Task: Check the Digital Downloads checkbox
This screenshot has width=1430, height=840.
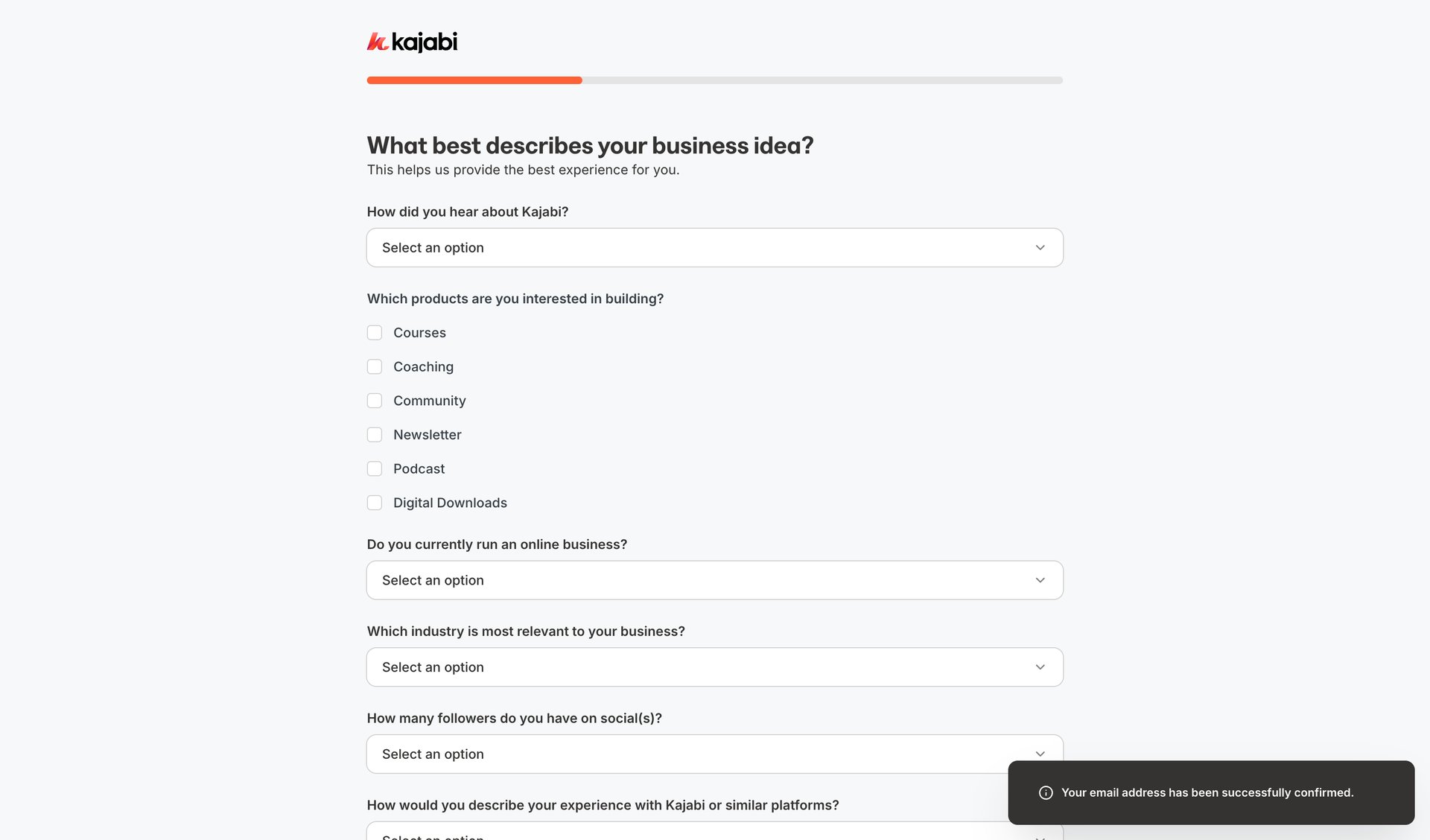Action: click(x=375, y=503)
